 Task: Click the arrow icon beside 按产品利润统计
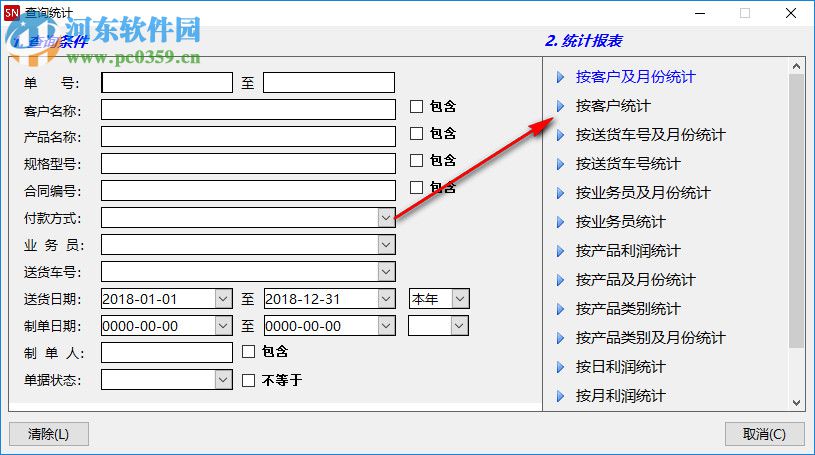(x=560, y=251)
